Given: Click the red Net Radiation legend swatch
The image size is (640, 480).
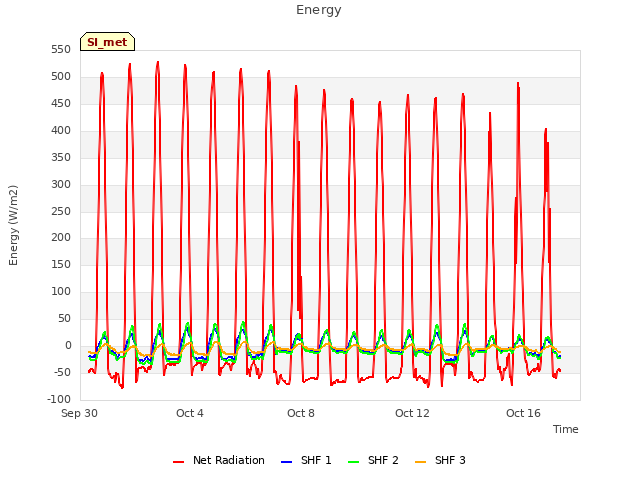Looking at the screenshot, I should point(178,462).
